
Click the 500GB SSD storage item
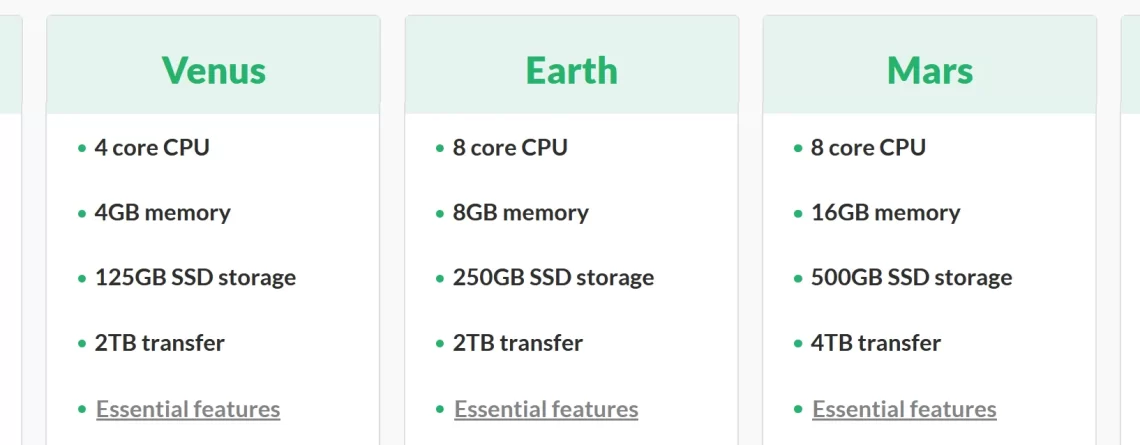point(911,278)
